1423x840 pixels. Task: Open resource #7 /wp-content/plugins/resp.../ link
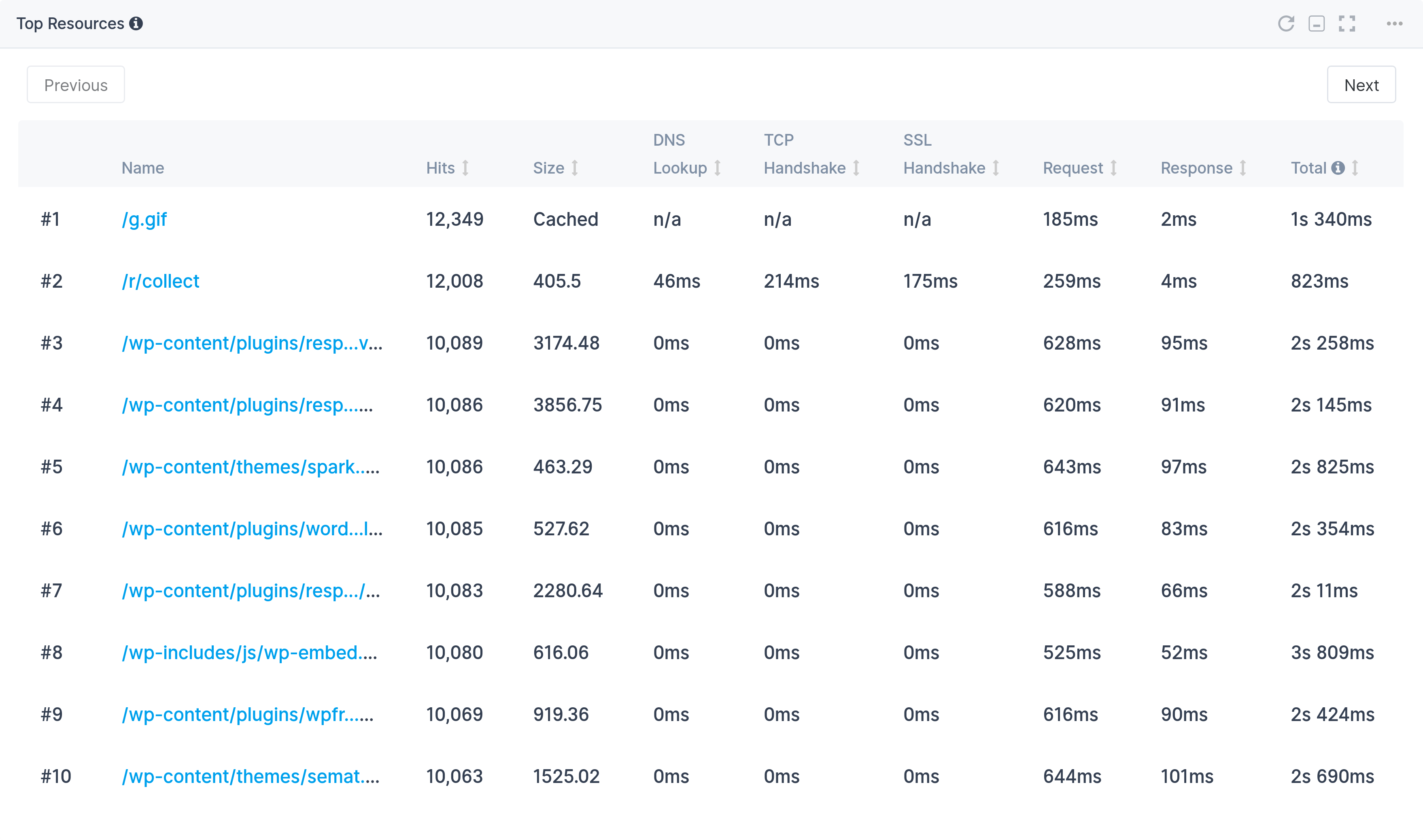point(251,591)
